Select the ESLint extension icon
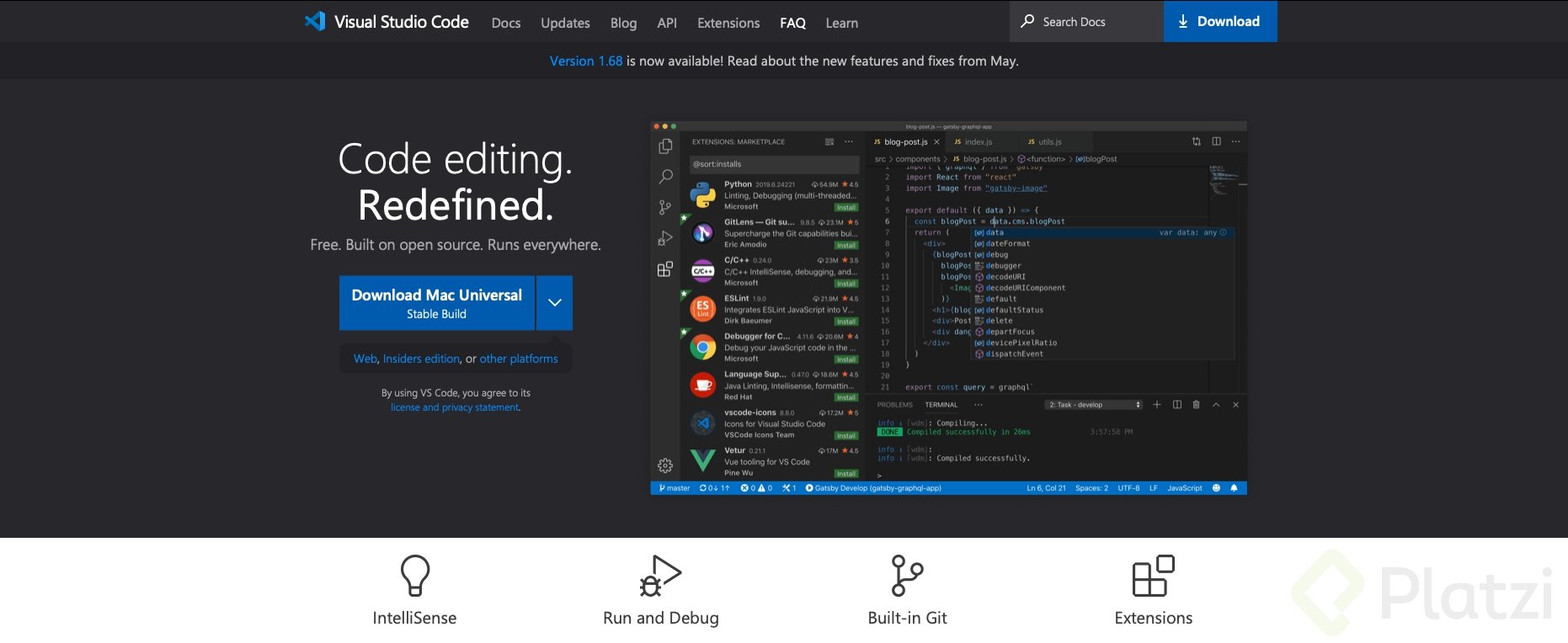Viewport: 1568px width, 643px height. point(703,309)
